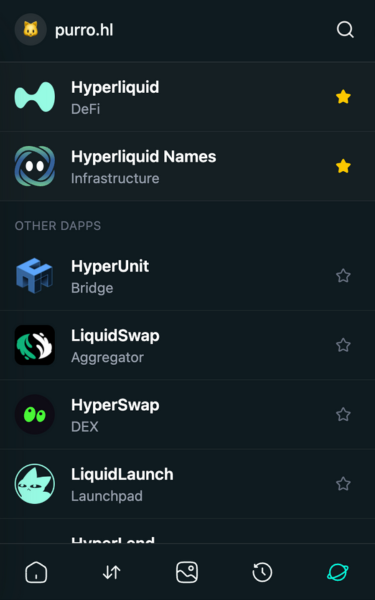
Task: Favorite HyperUnit with its star
Action: (x=343, y=276)
